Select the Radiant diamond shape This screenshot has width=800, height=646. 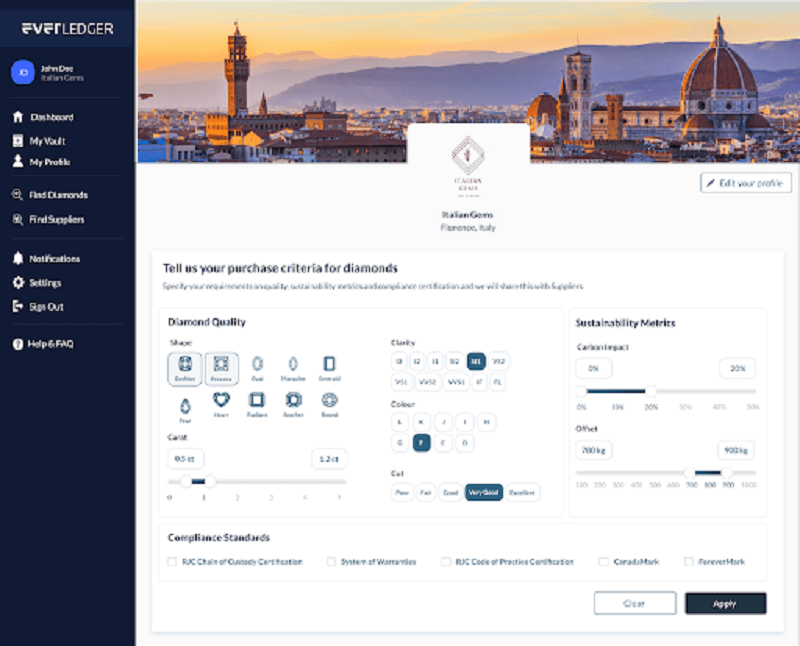point(257,401)
